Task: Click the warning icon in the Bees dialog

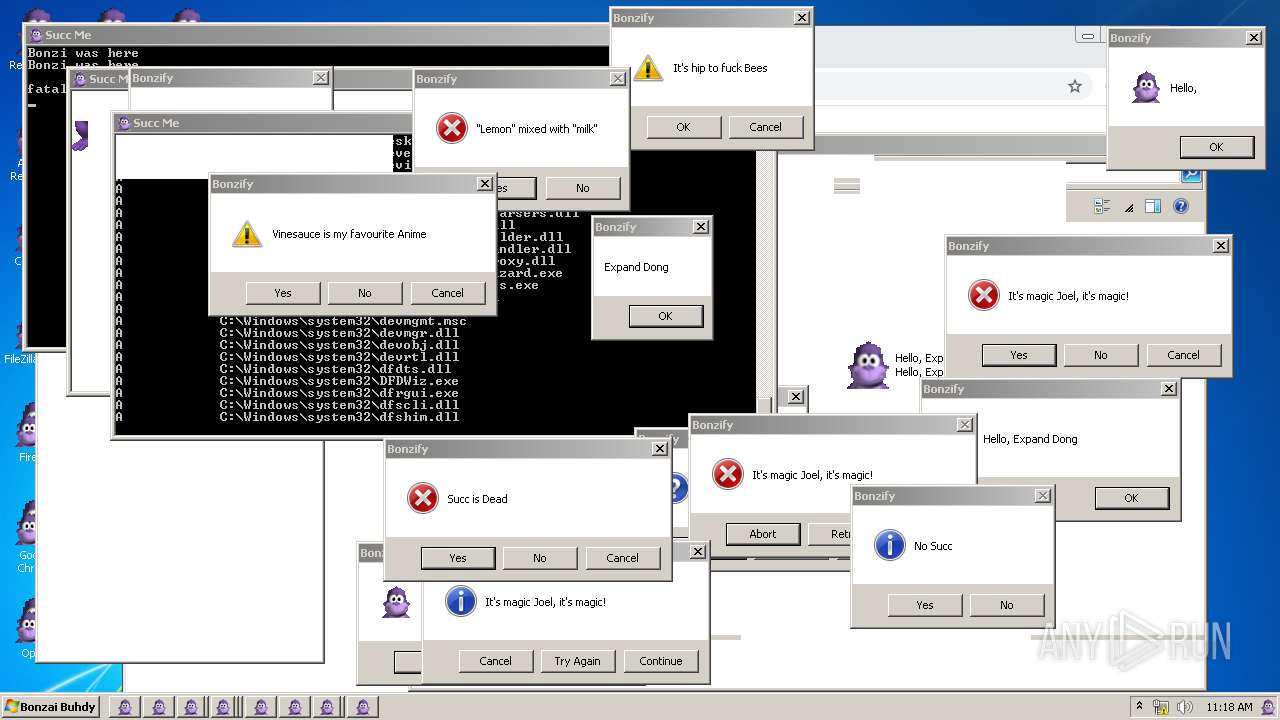Action: pos(648,68)
